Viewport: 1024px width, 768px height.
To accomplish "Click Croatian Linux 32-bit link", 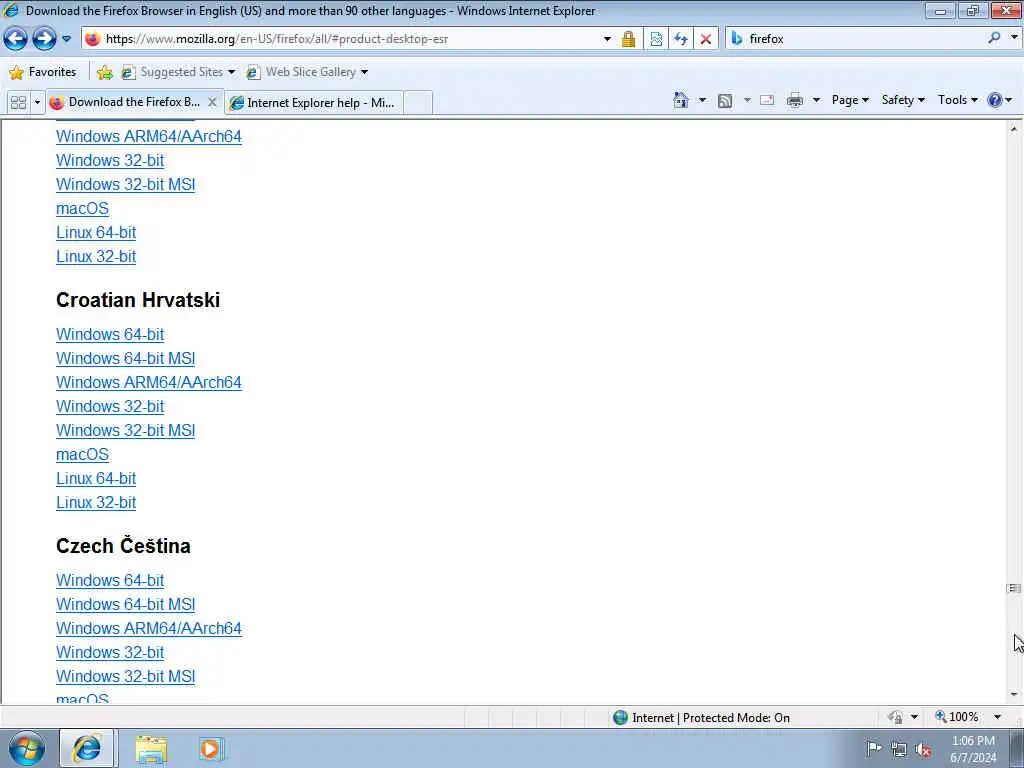I will pyautogui.click(x=96, y=503).
